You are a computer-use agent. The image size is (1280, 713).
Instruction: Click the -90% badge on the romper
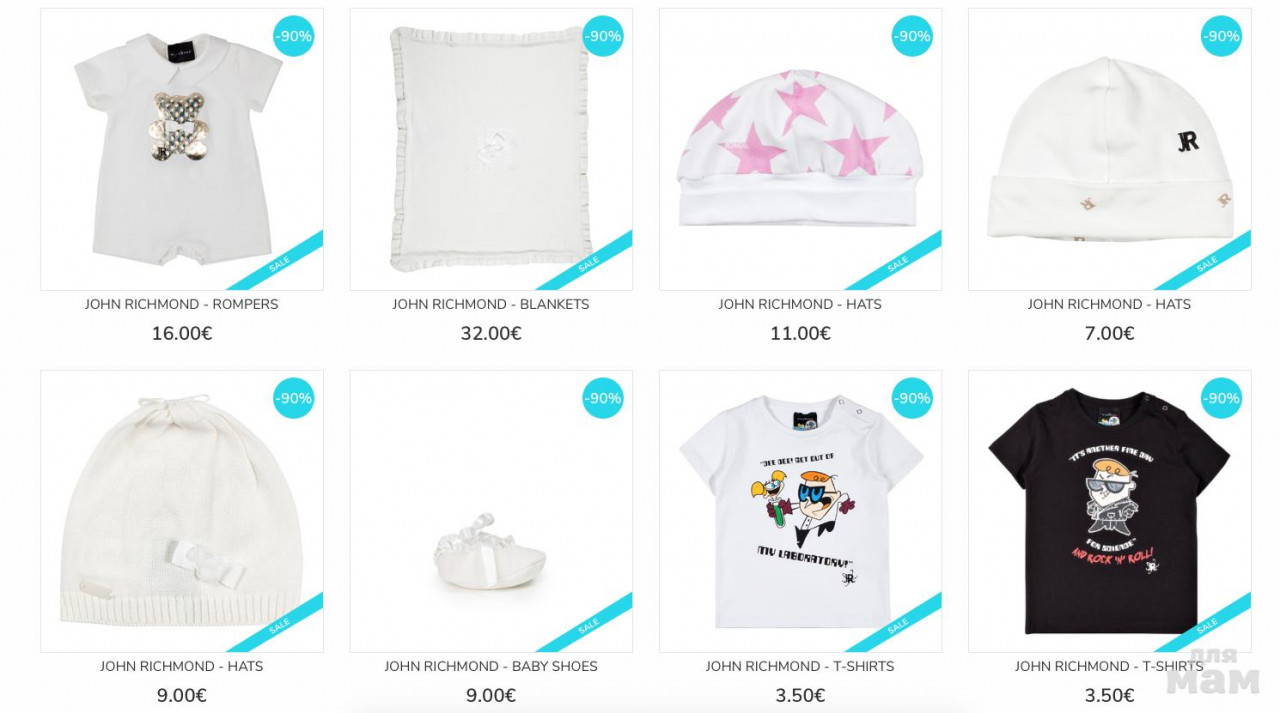(294, 36)
